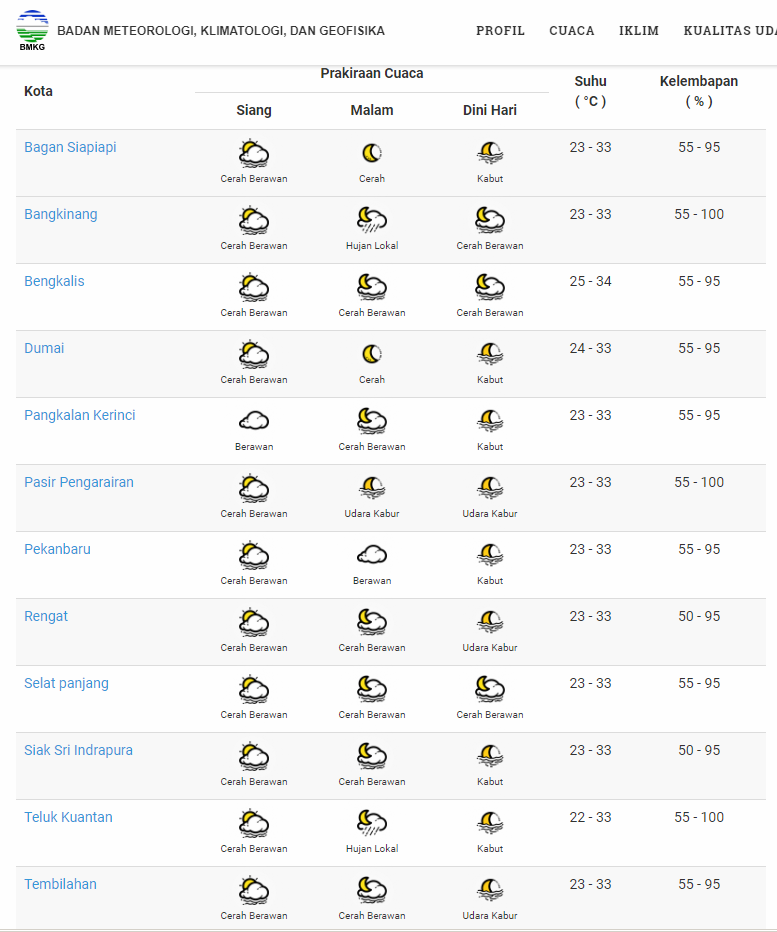Click Dumai night Cerah moon icon
Screen dimensions: 777x932
coord(372,354)
